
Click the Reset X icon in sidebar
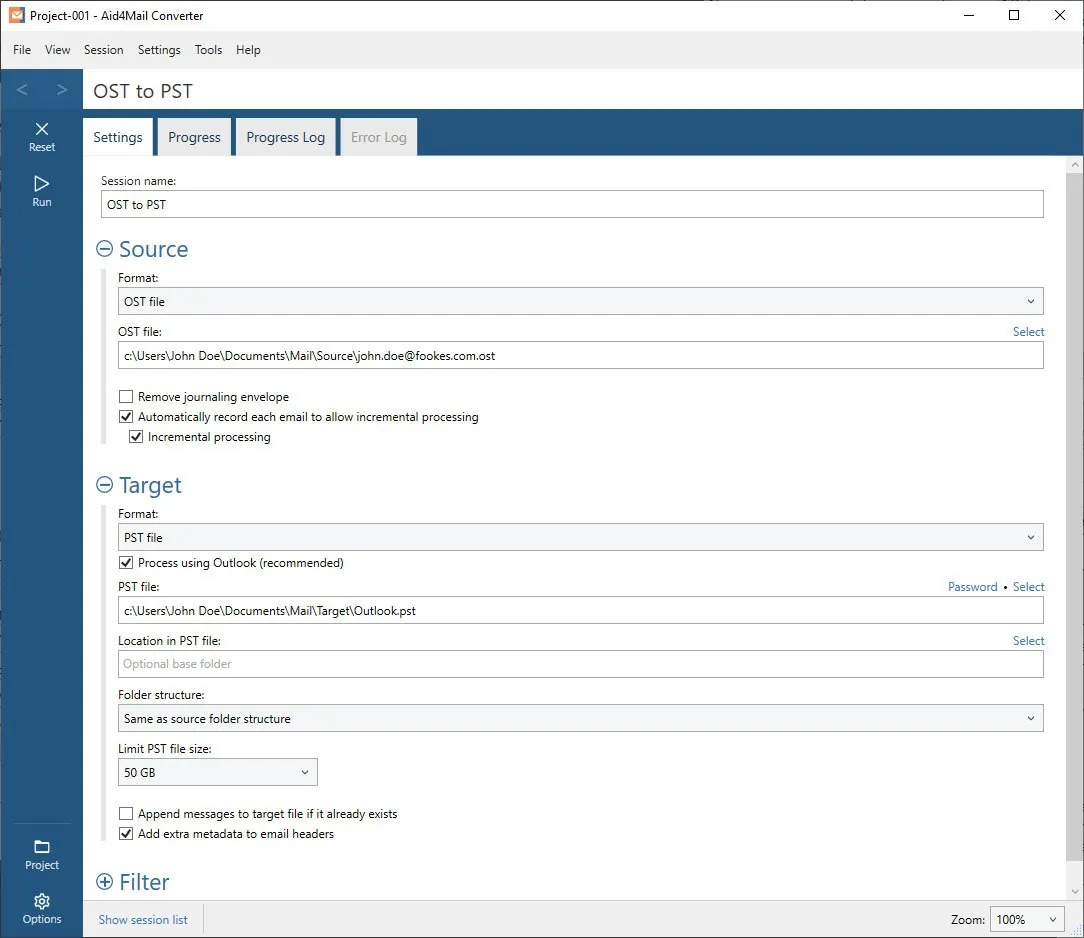(x=41, y=129)
